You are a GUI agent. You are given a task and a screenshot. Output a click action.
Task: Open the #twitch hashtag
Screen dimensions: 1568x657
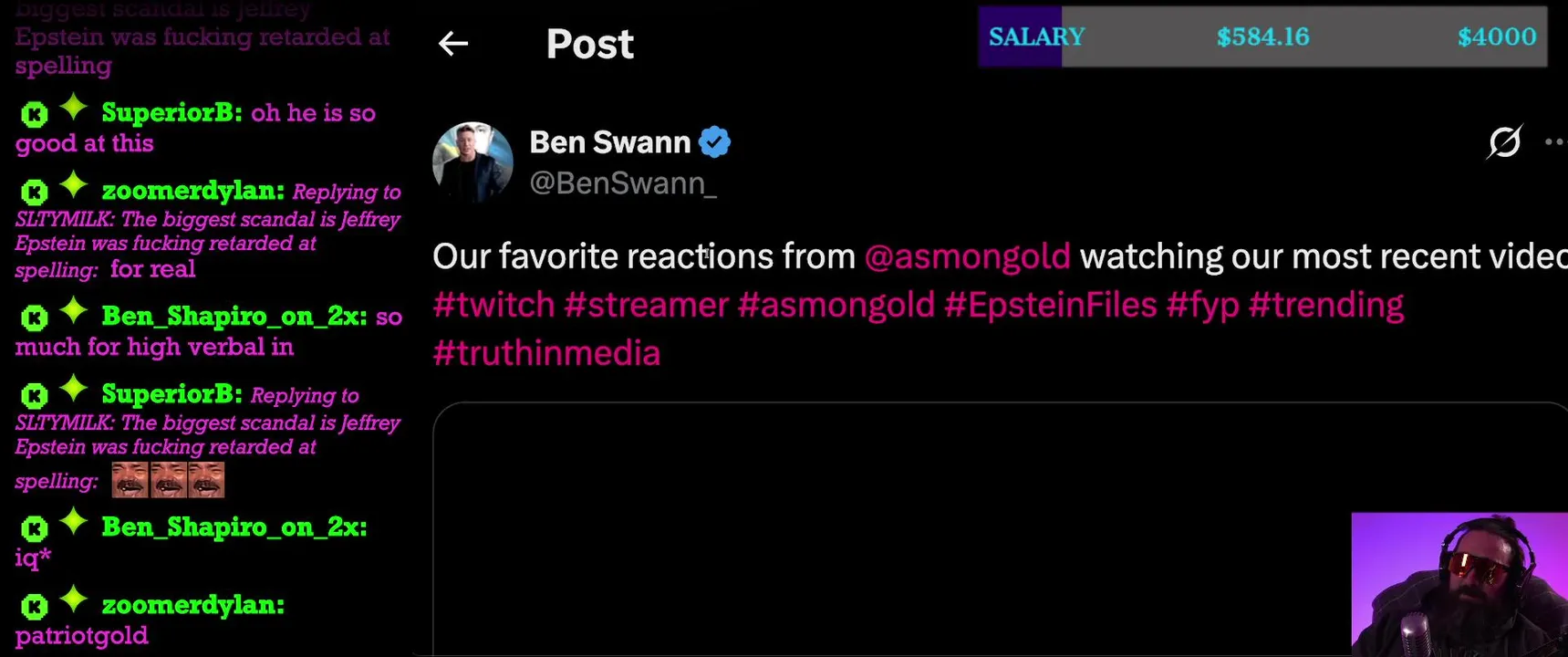tap(493, 305)
